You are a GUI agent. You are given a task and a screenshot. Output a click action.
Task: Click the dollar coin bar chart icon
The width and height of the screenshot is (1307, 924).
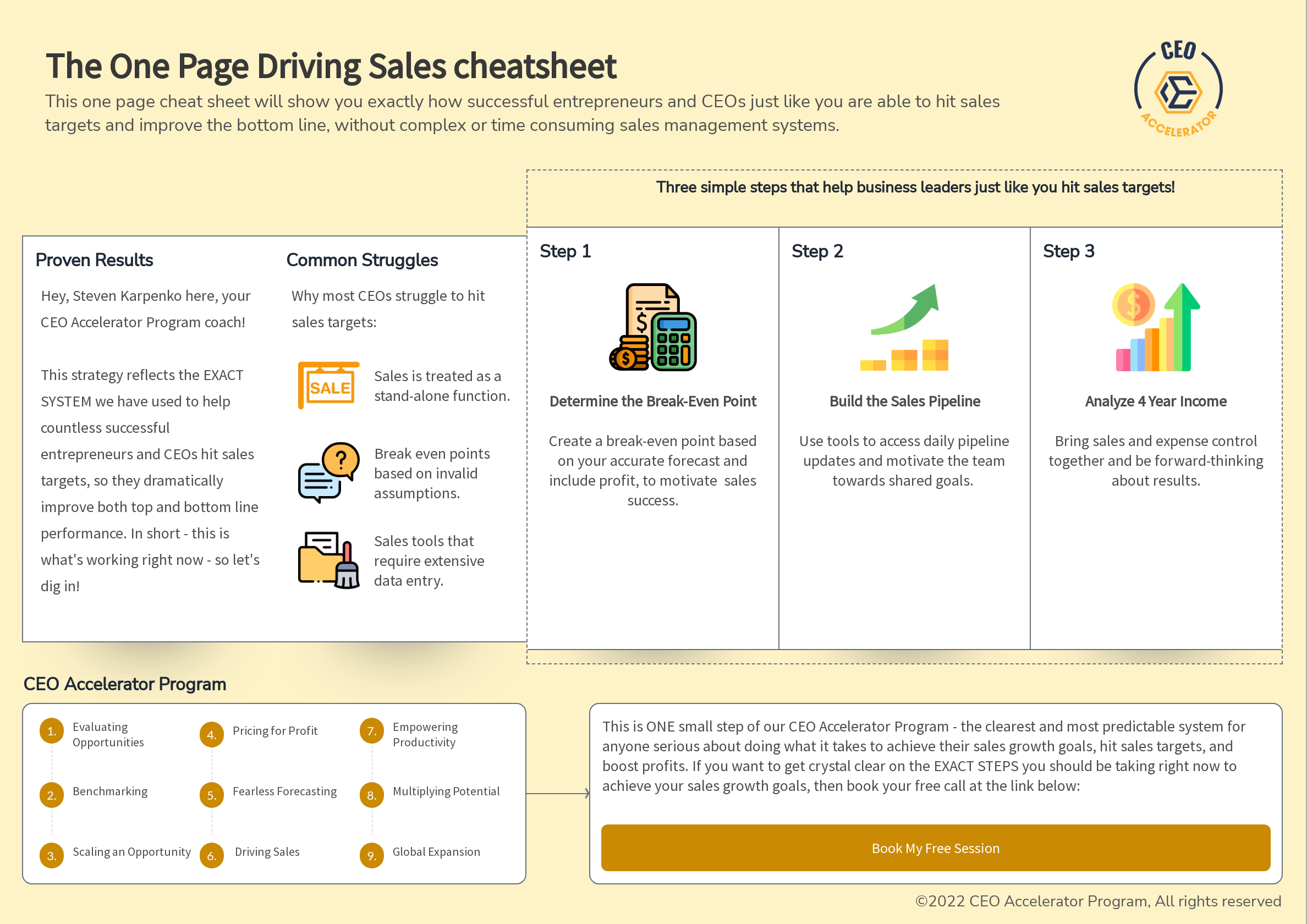[x=1156, y=327]
